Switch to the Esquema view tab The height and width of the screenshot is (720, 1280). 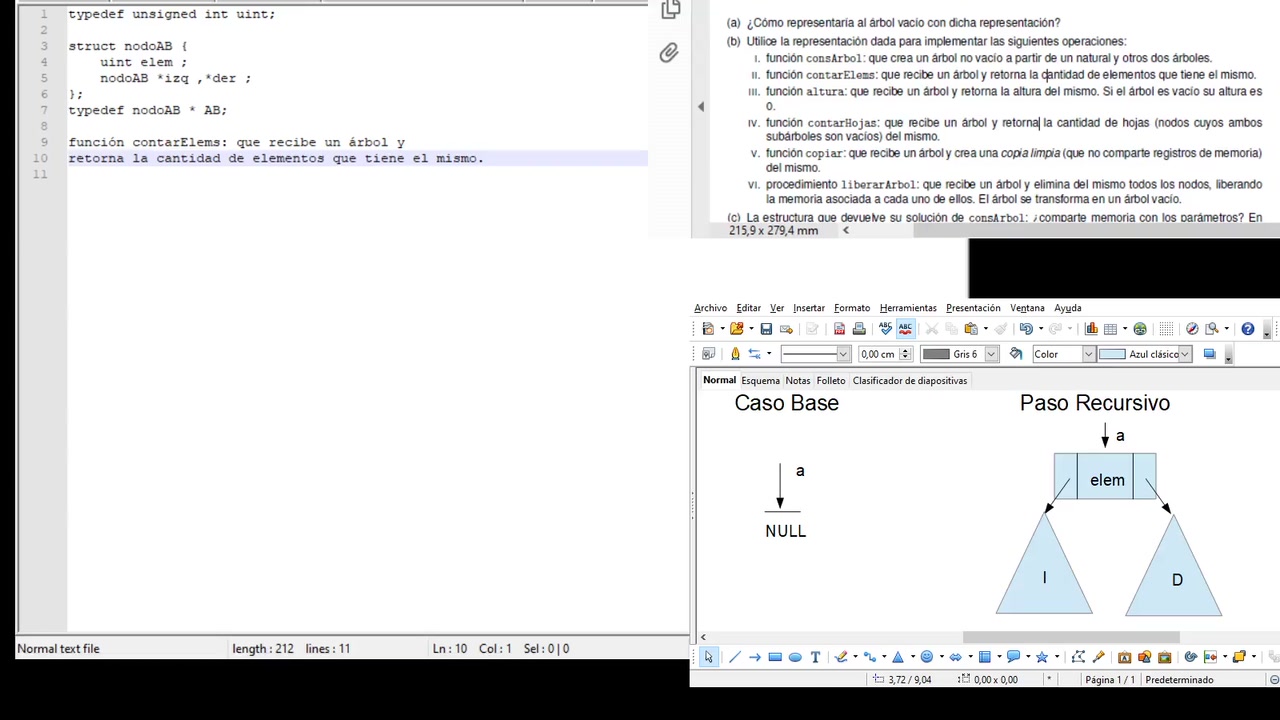(760, 381)
